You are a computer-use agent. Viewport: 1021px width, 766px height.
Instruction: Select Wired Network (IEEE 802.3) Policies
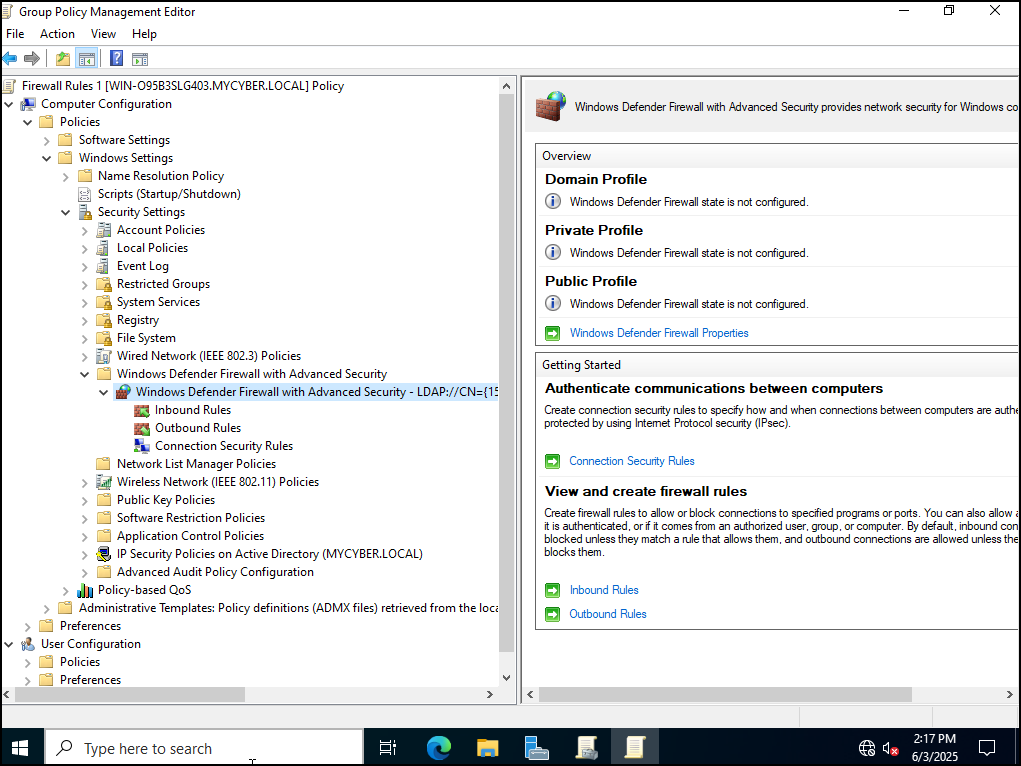208,356
